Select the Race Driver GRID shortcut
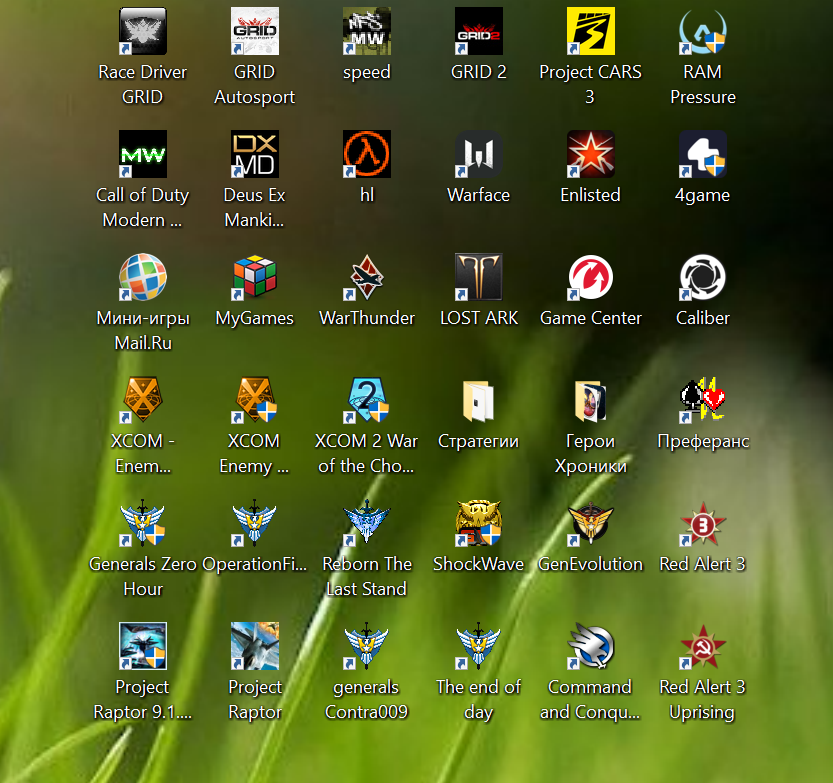This screenshot has width=833, height=783. point(143,32)
